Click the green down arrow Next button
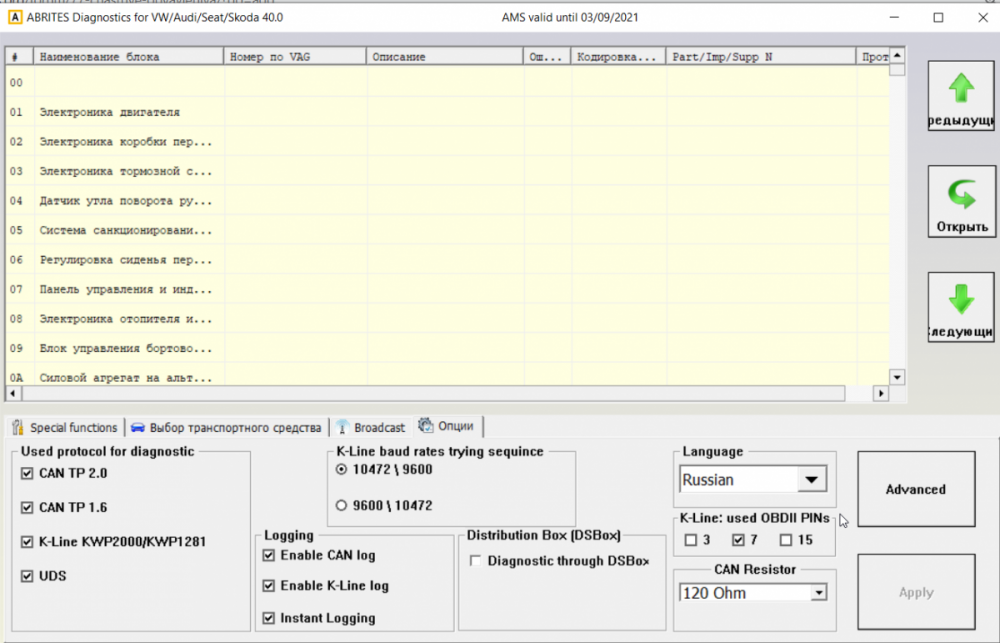1000x643 pixels. click(960, 307)
